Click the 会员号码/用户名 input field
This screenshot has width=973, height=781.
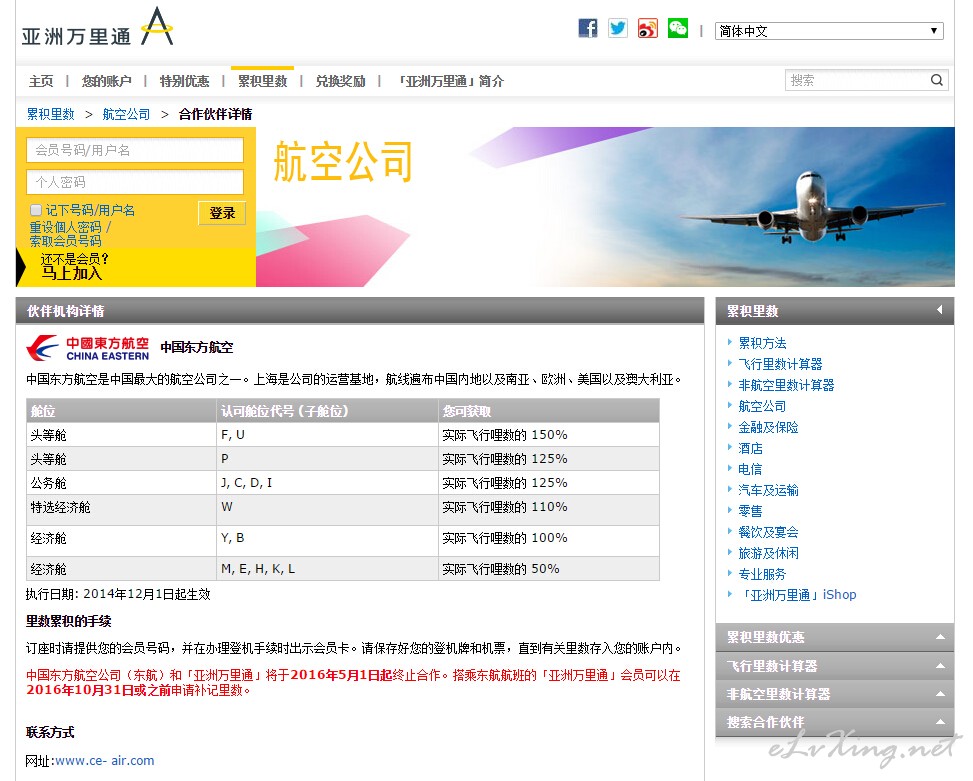point(135,150)
